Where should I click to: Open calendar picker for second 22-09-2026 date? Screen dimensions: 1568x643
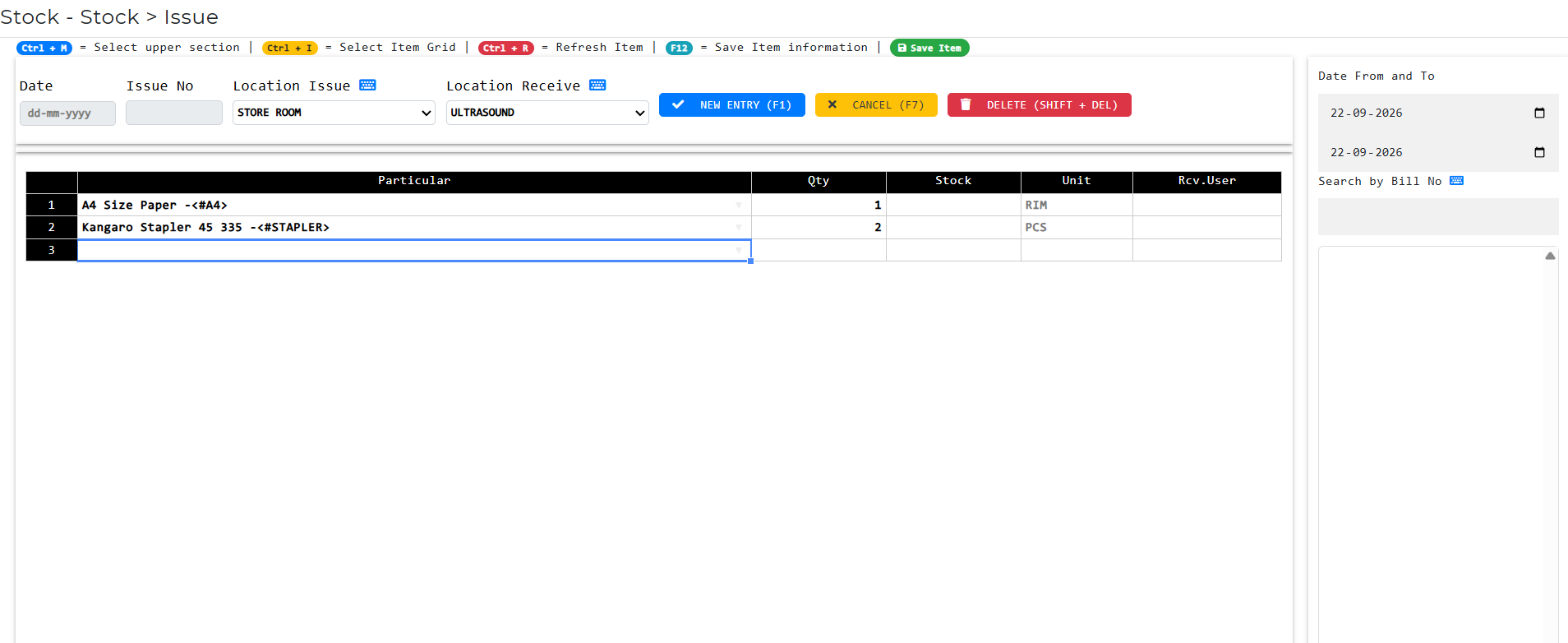tap(1539, 152)
